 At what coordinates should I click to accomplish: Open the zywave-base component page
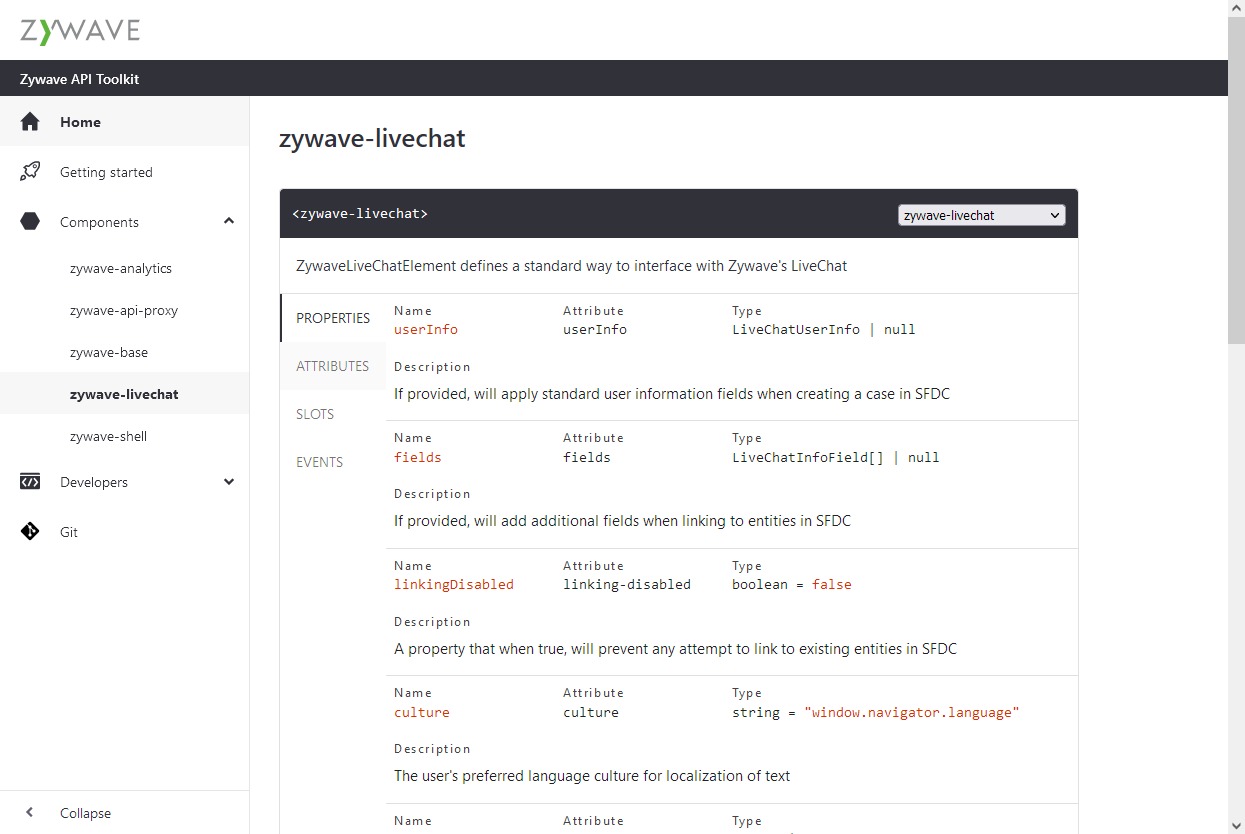coord(125,352)
